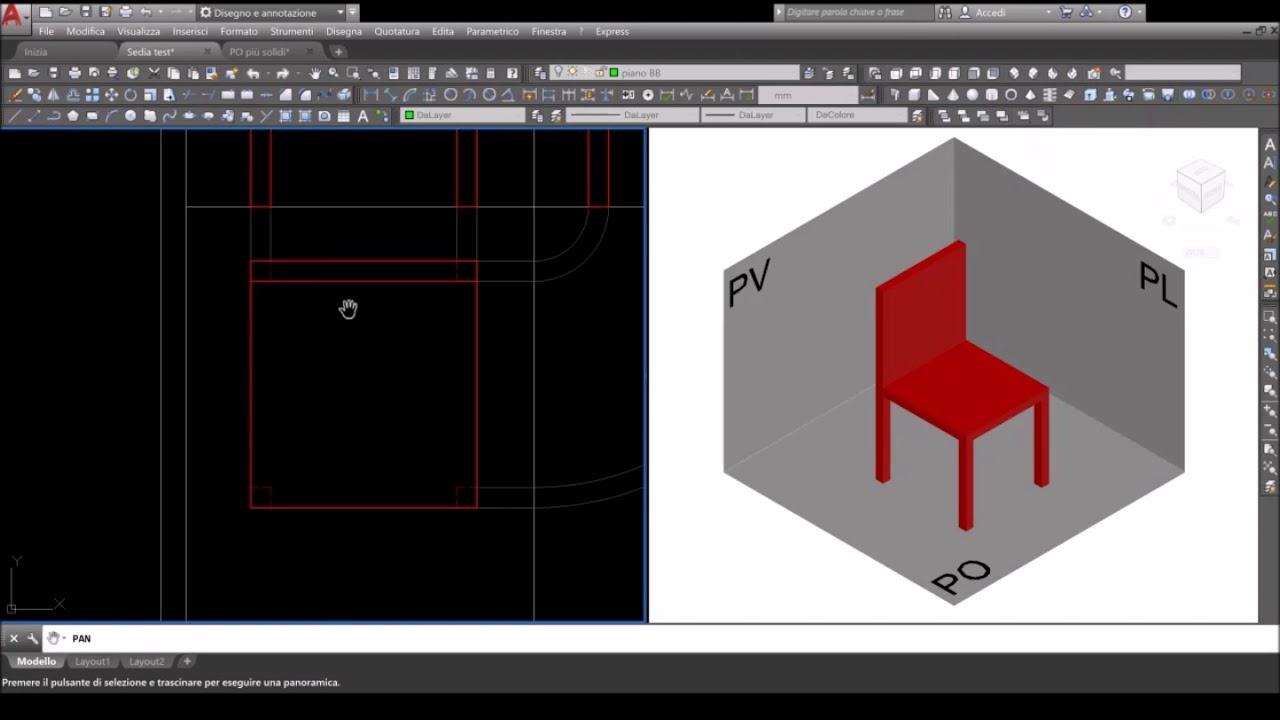Open the linetype DaLayer dropdown
The height and width of the screenshot is (720, 1280).
point(632,115)
